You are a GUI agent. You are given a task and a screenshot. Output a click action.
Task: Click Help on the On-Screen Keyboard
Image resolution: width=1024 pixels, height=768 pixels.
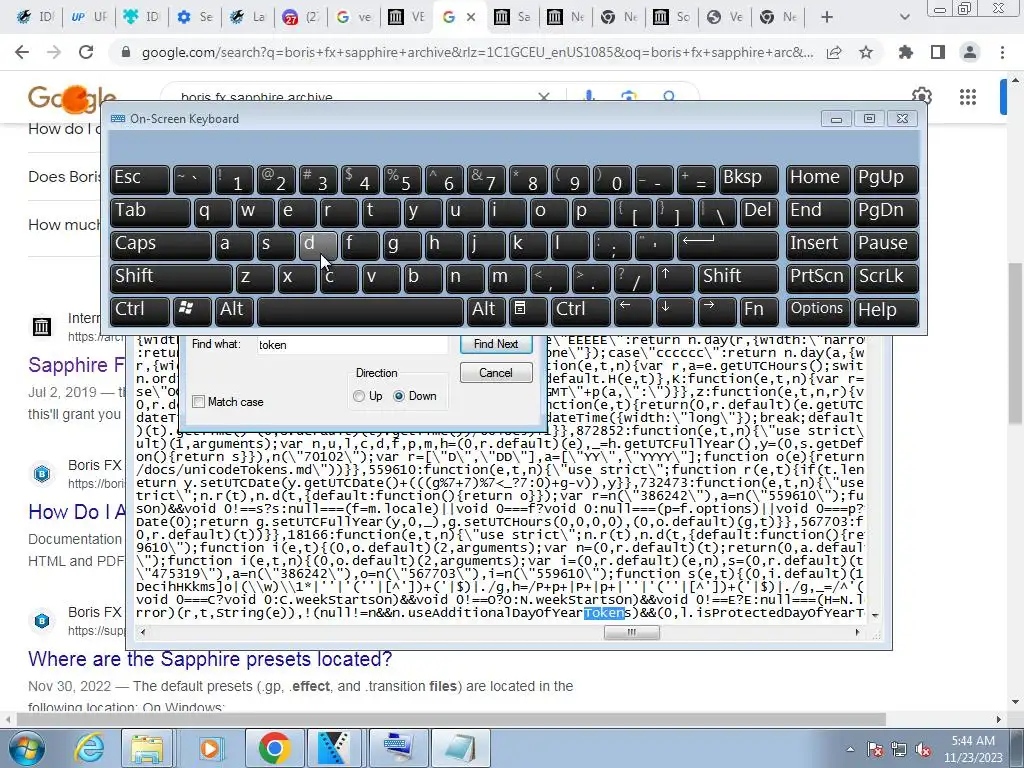tap(886, 310)
